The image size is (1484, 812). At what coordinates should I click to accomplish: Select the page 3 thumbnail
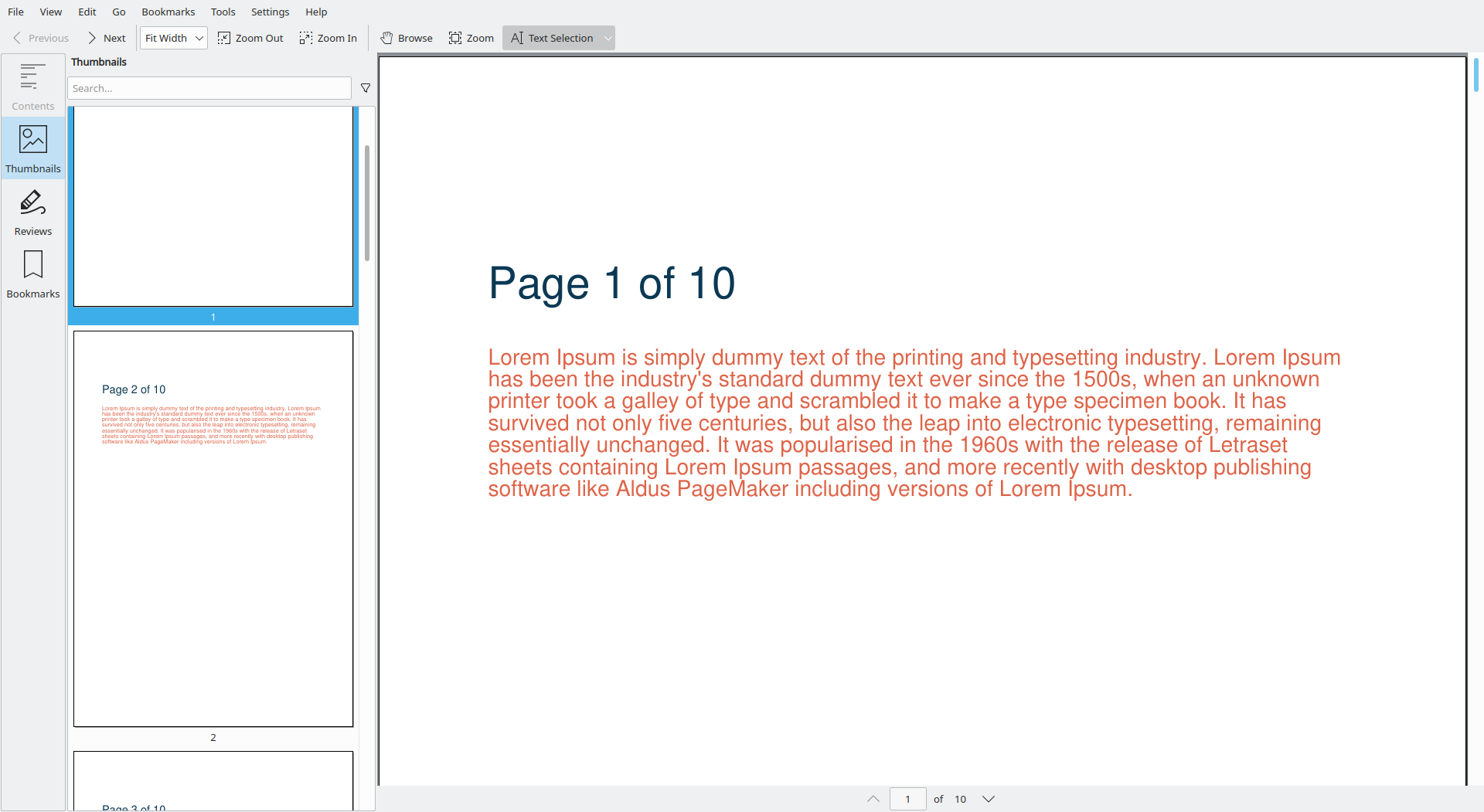[x=213, y=780]
